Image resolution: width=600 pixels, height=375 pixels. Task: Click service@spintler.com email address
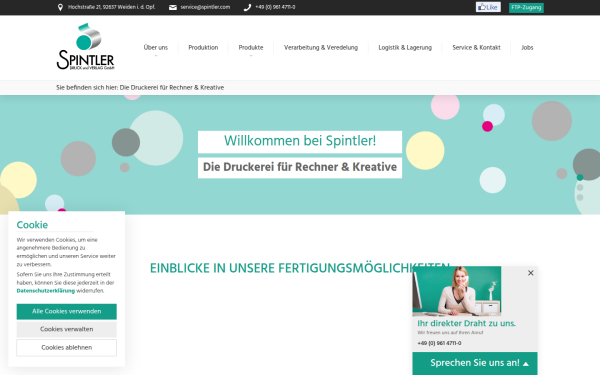coord(205,7)
